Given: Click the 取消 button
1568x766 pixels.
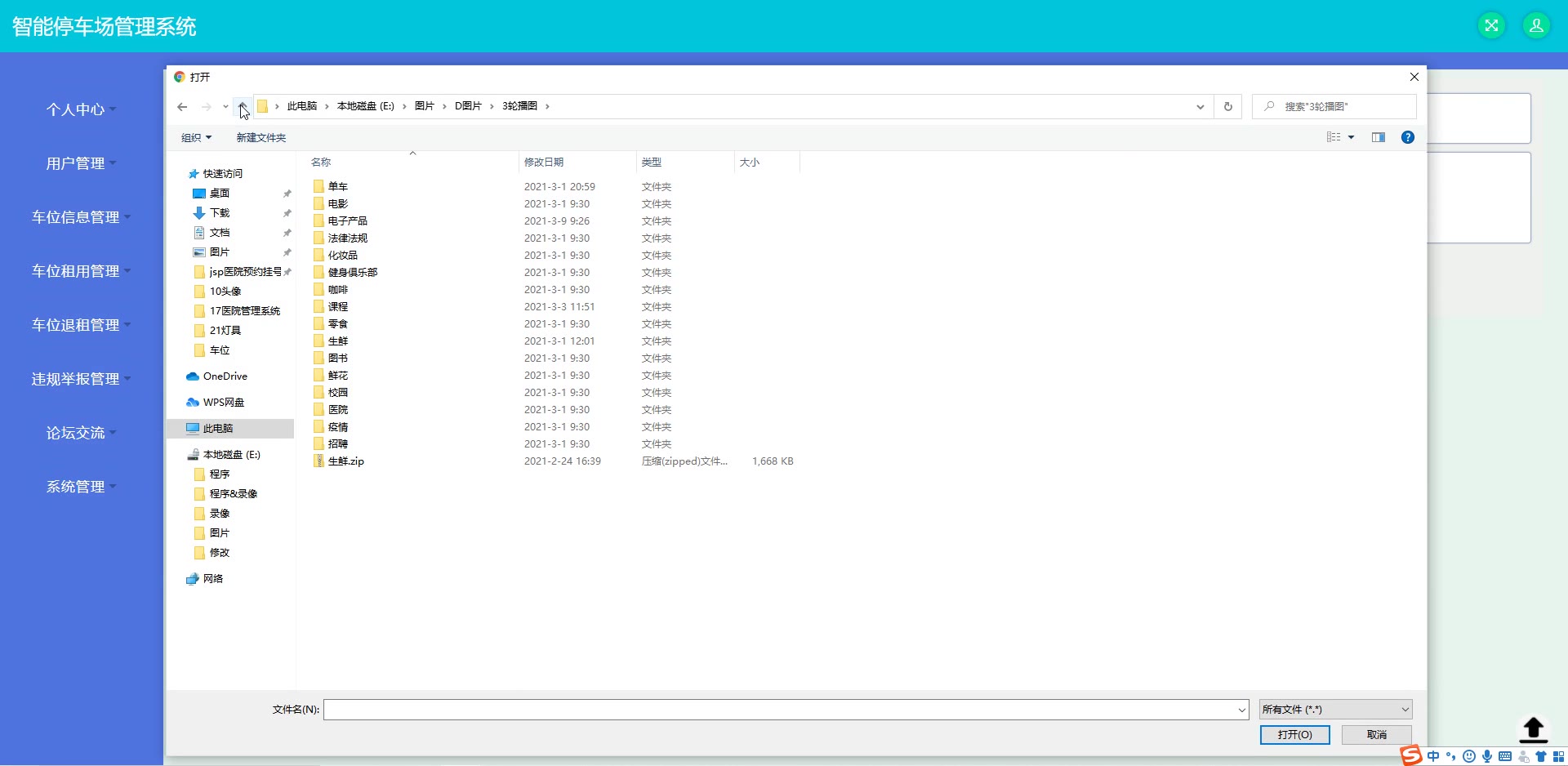Looking at the screenshot, I should (1377, 735).
